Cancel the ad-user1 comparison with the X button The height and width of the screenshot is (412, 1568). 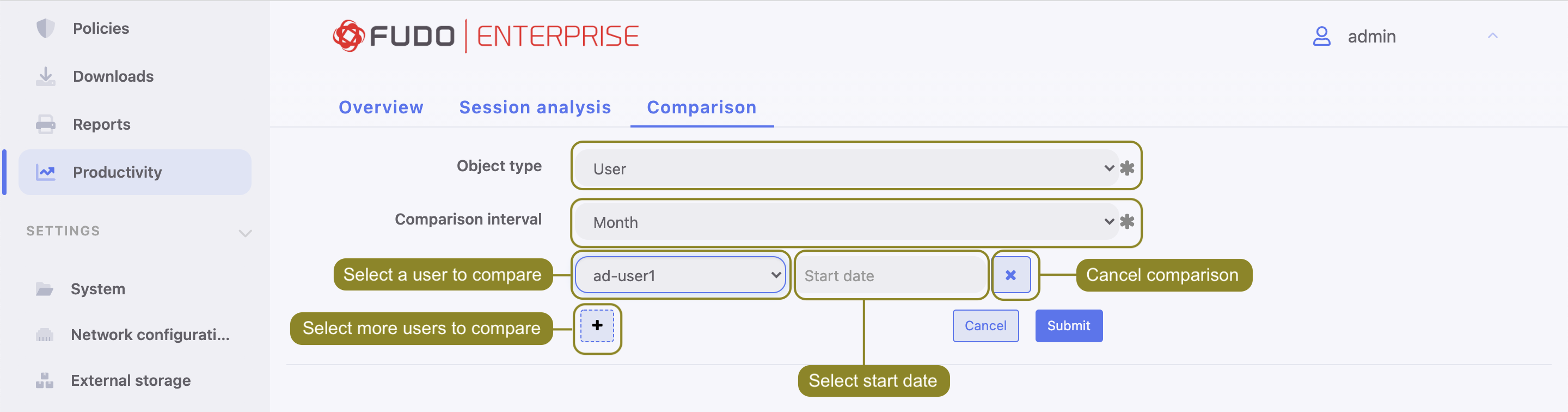pyautogui.click(x=1011, y=275)
